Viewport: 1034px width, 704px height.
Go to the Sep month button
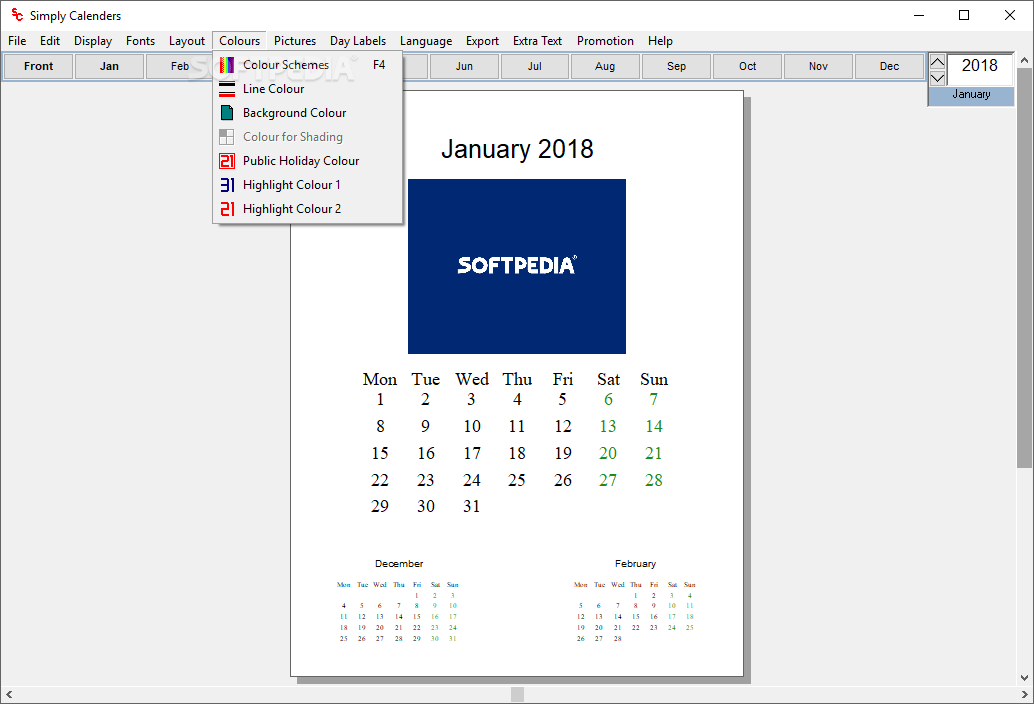(677, 66)
